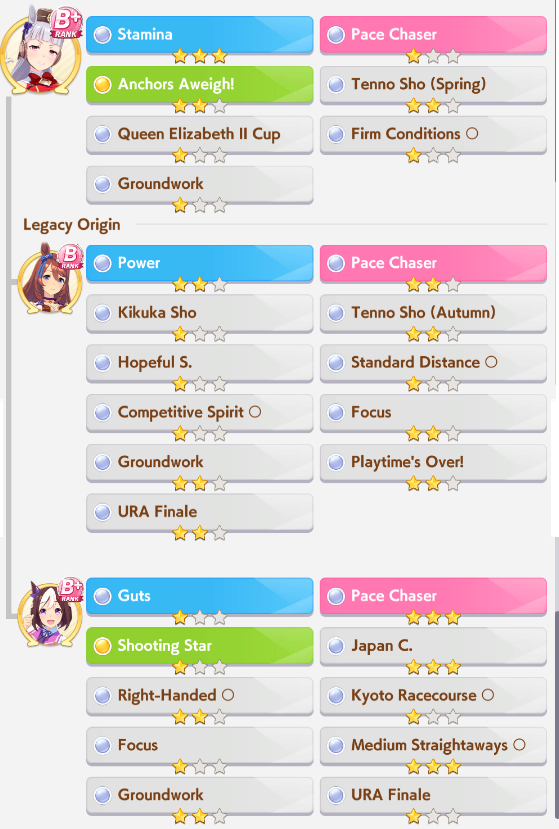The image size is (559, 829).
Task: Click the circle symbol after Medium Straightaways
Action: click(x=519, y=745)
